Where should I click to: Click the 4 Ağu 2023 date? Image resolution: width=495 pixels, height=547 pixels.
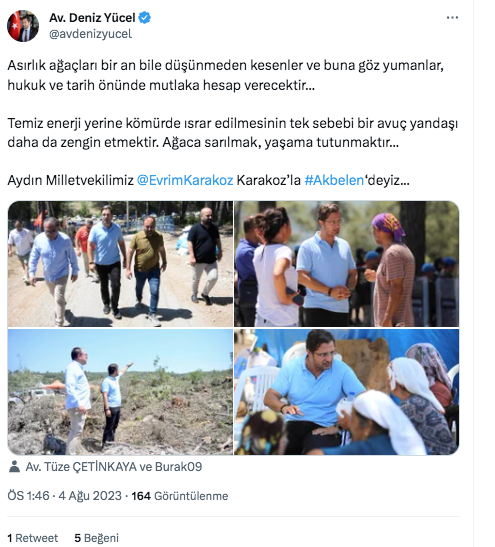point(90,496)
